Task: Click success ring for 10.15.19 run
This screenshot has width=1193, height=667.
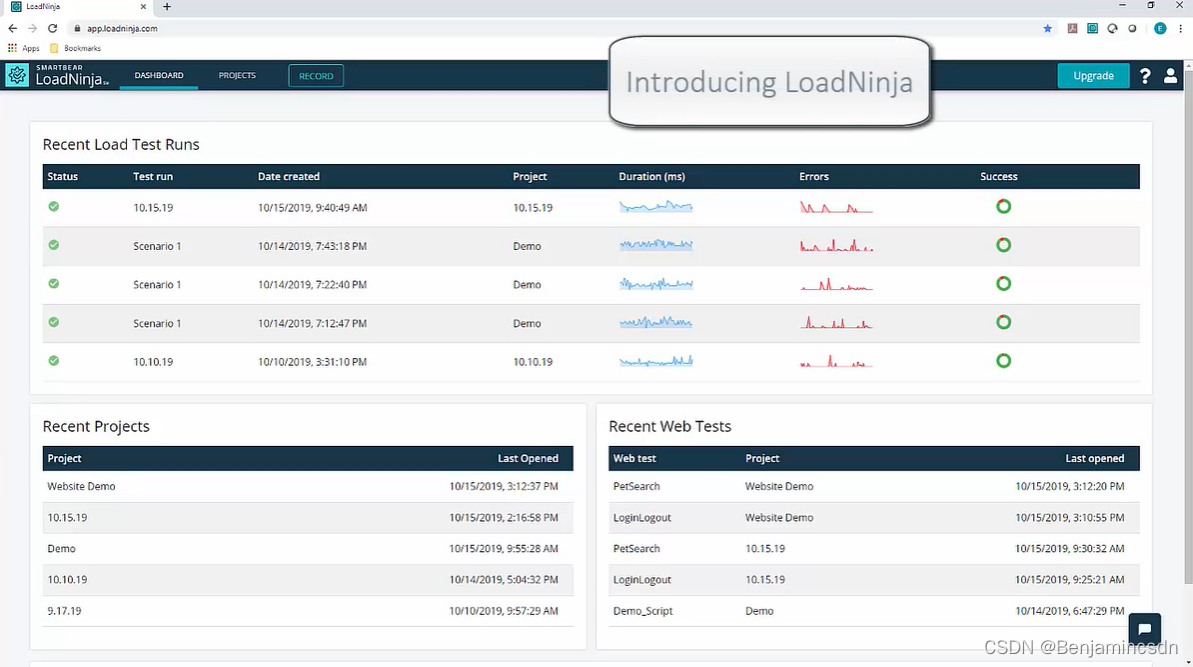Action: (x=1004, y=206)
